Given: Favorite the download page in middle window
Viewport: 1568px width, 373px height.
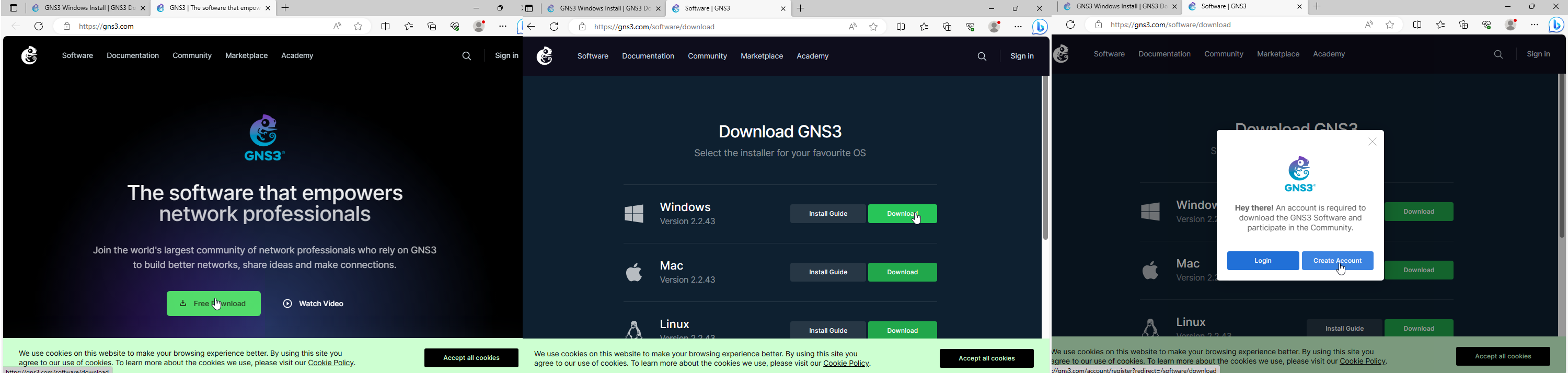Looking at the screenshot, I should tap(874, 27).
